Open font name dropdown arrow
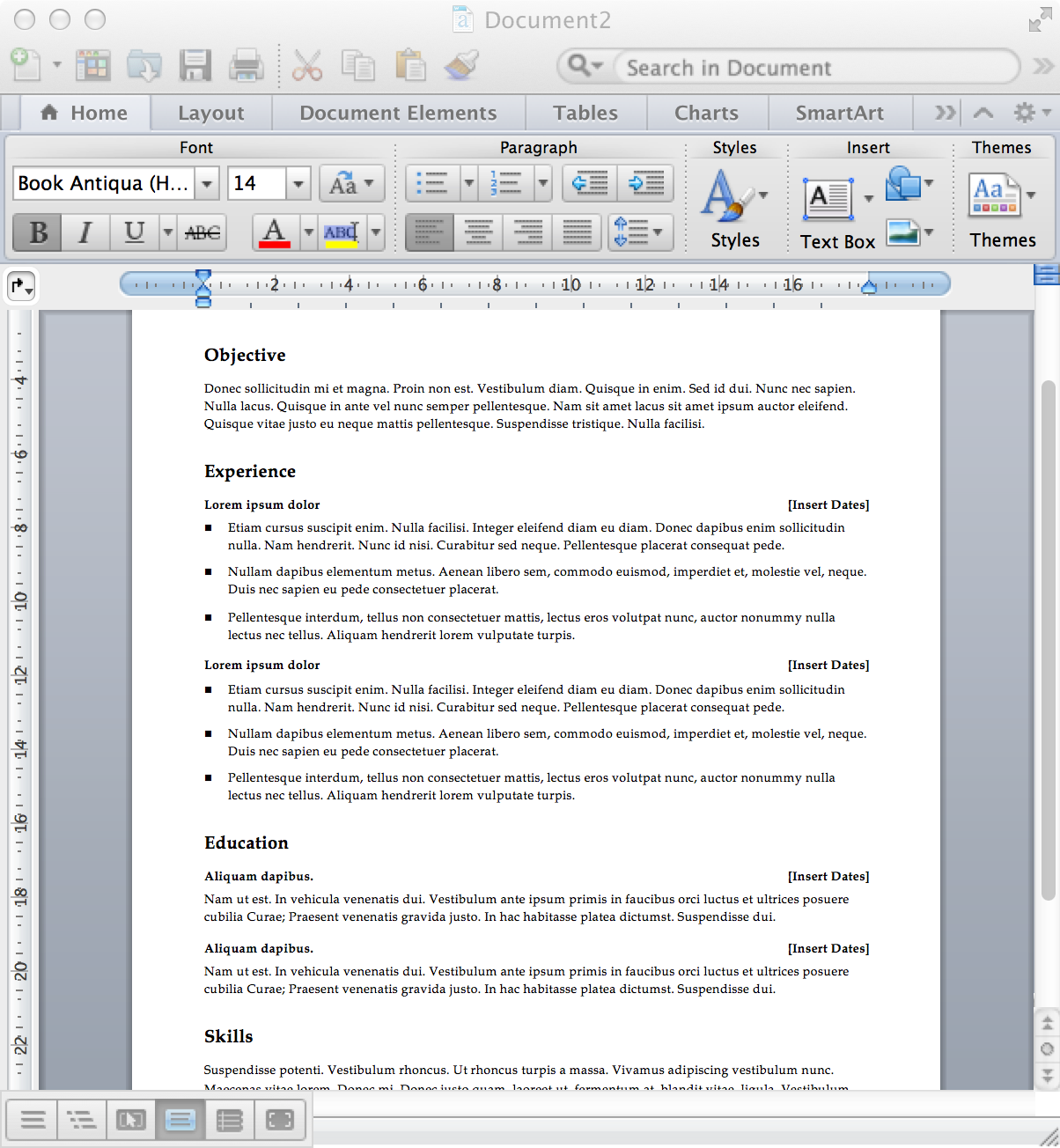 (207, 184)
